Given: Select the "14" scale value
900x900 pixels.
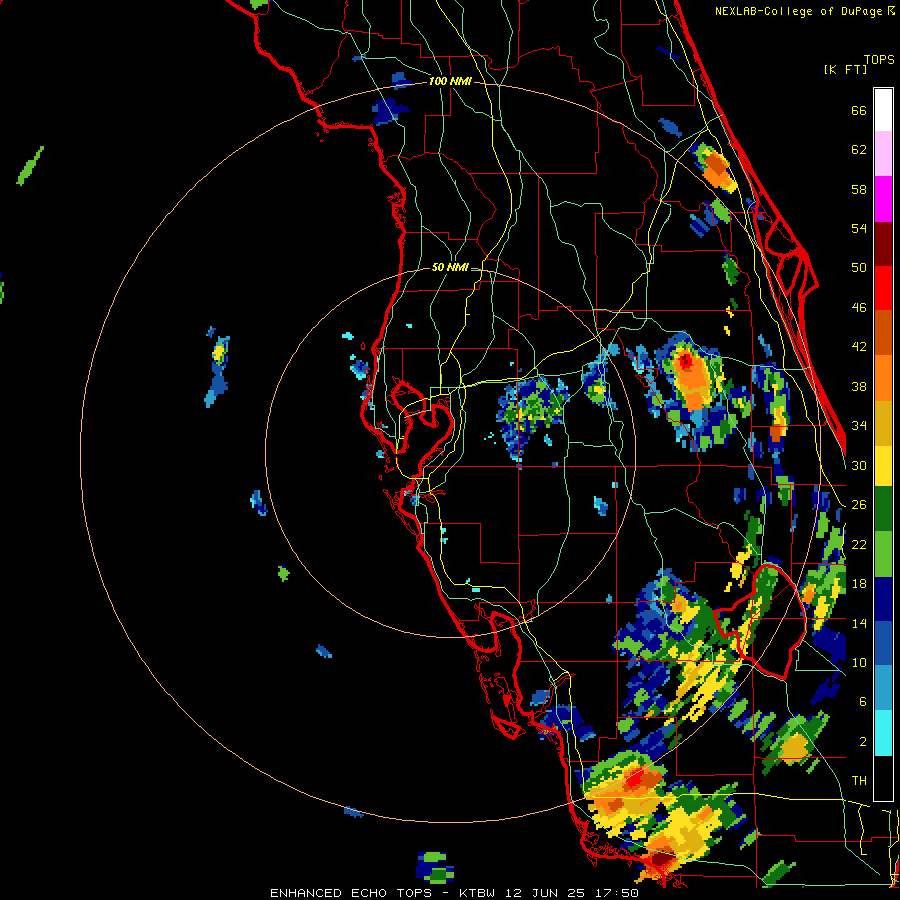Looking at the screenshot, I should tap(859, 623).
